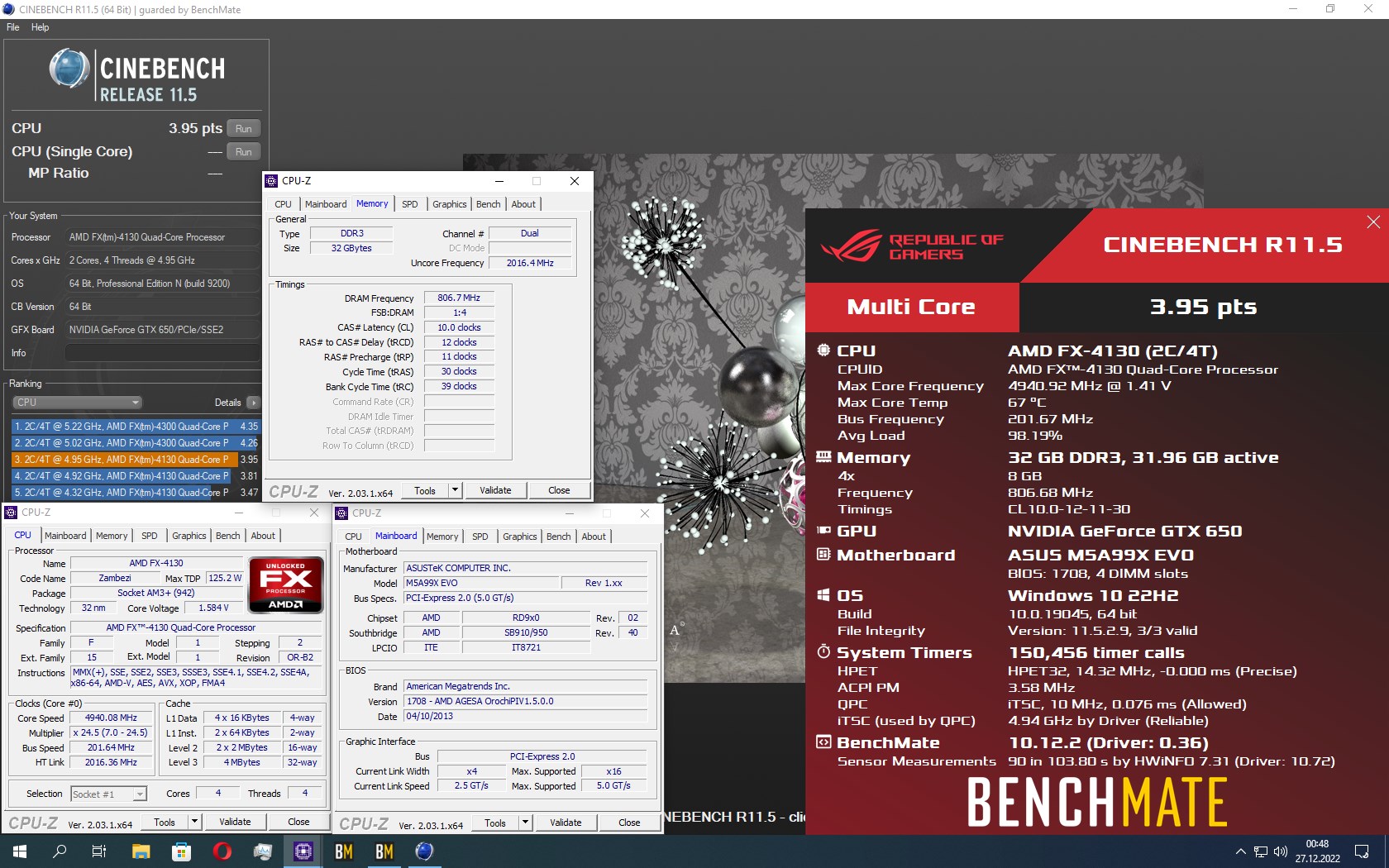Image resolution: width=1389 pixels, height=868 pixels.
Task: Open notification center icon
Action: (1361, 851)
